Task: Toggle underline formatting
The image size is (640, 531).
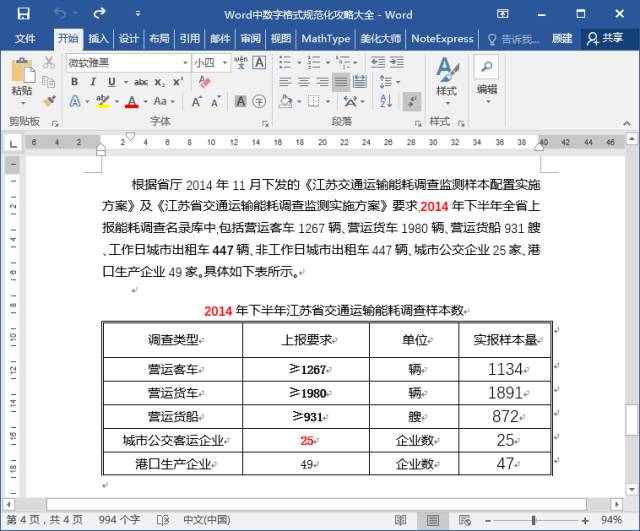Action: 111,82
